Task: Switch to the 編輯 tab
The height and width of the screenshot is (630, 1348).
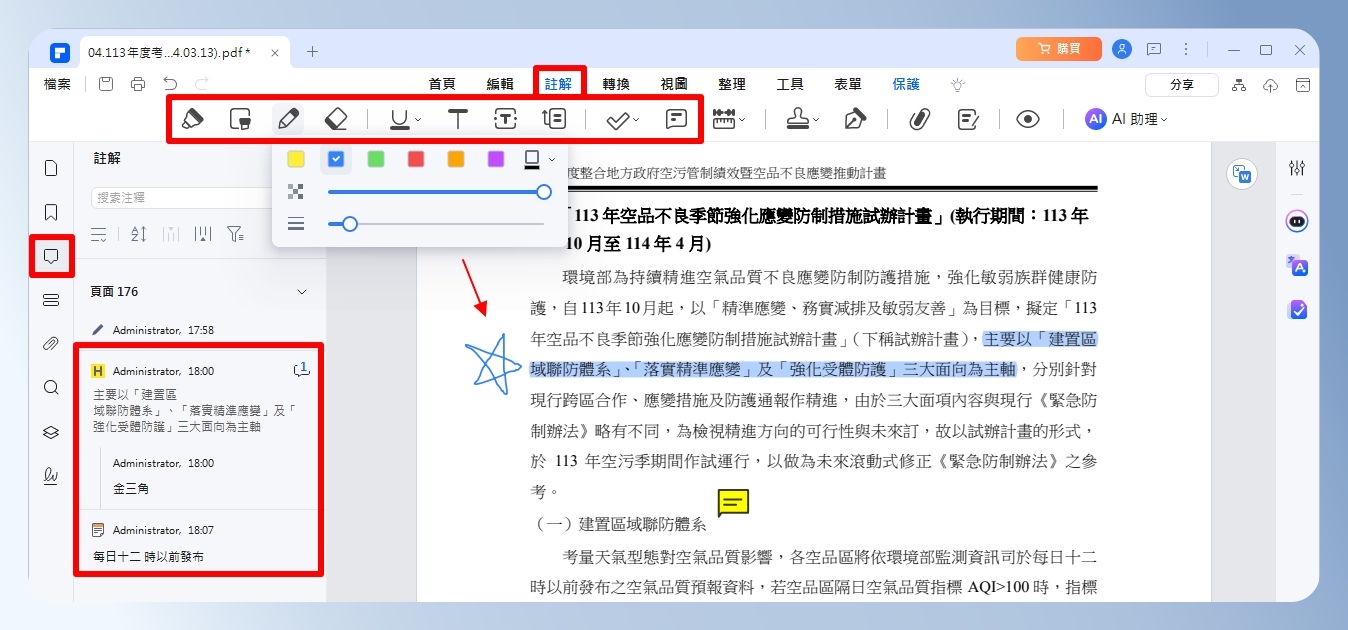Action: click(x=500, y=85)
